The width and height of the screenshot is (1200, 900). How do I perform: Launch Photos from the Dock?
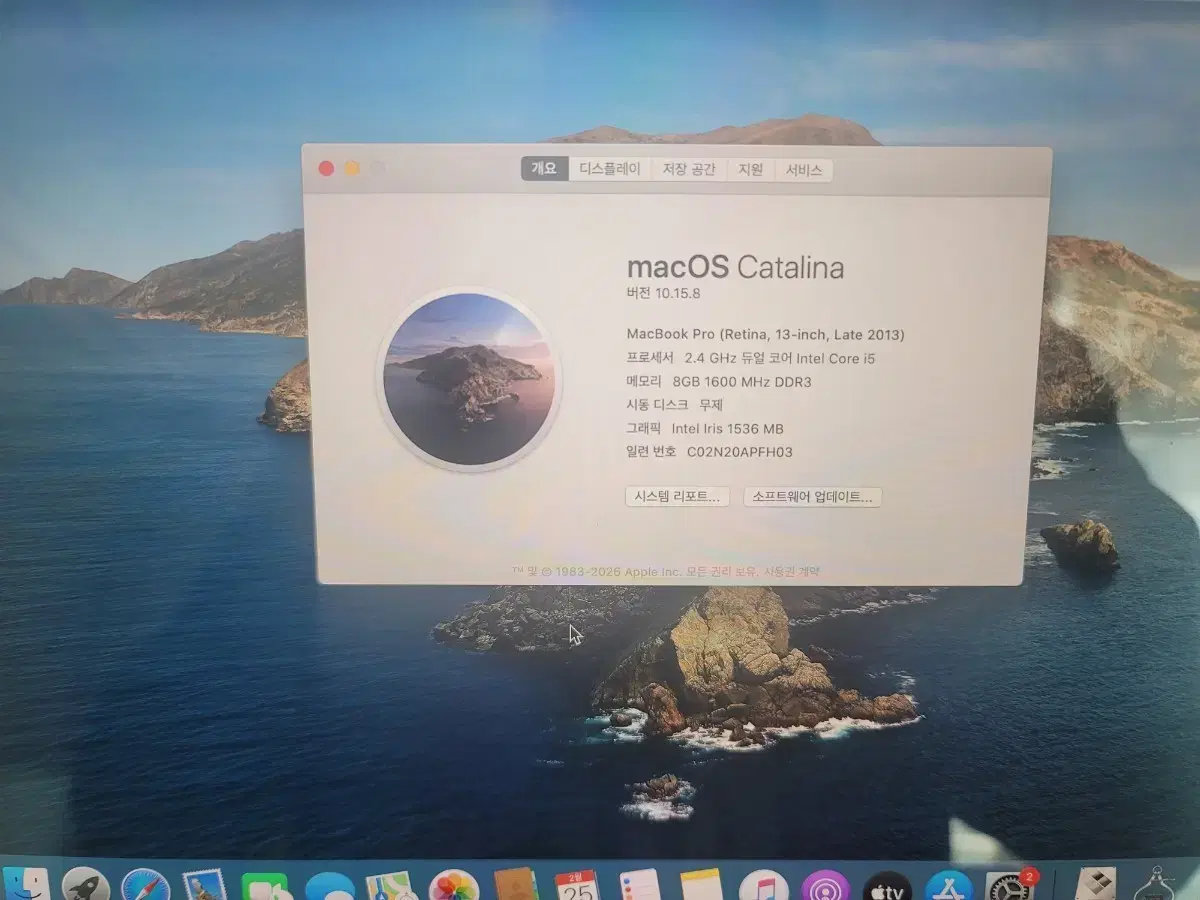(454, 886)
